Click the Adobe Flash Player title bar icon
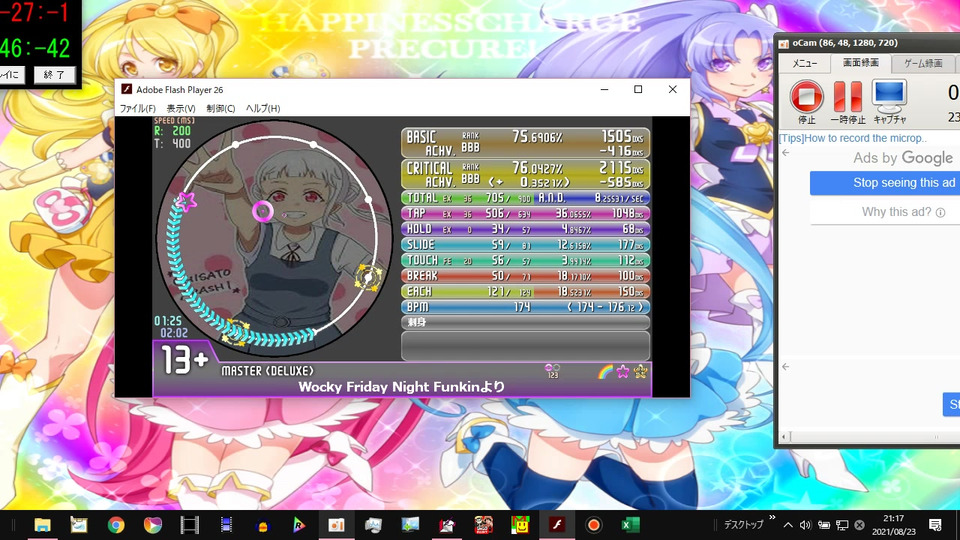Screen dimensions: 960x540 click(x=127, y=89)
